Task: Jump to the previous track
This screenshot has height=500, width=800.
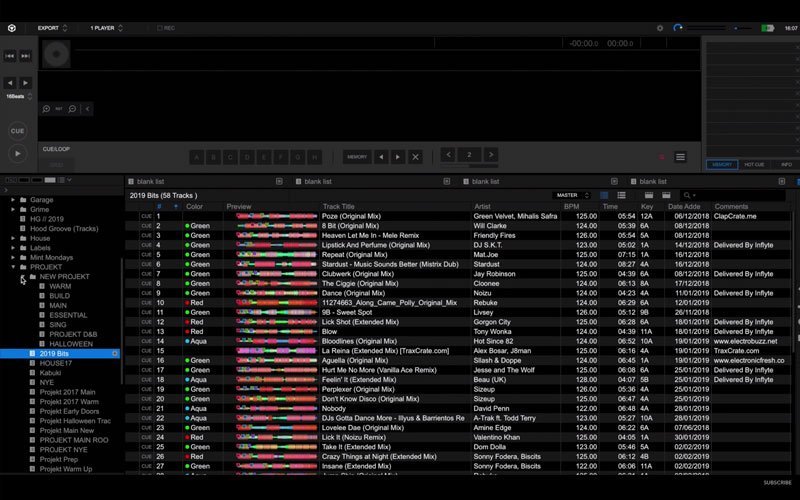Action: 10,58
